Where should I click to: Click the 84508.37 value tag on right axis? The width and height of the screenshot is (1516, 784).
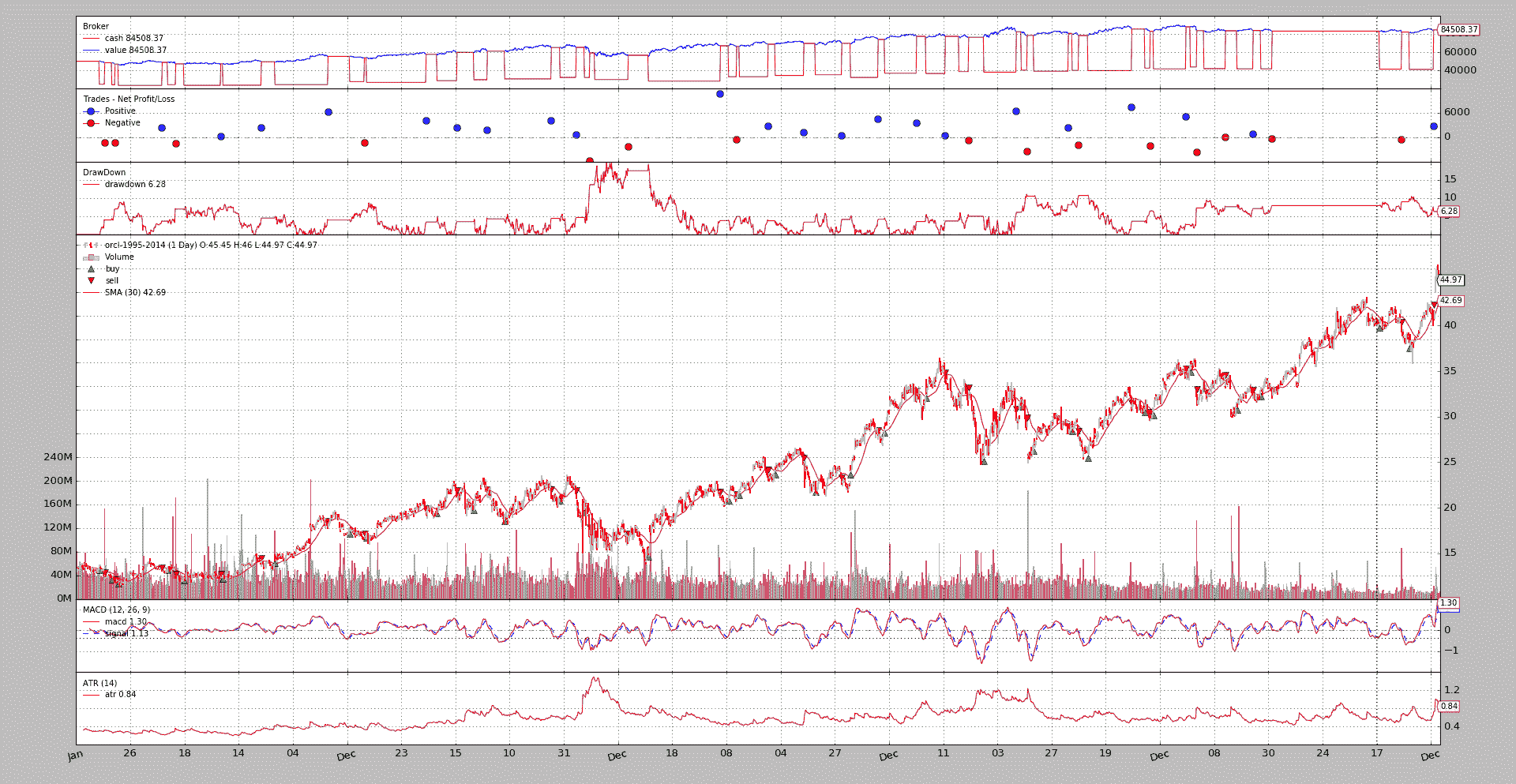[1459, 29]
